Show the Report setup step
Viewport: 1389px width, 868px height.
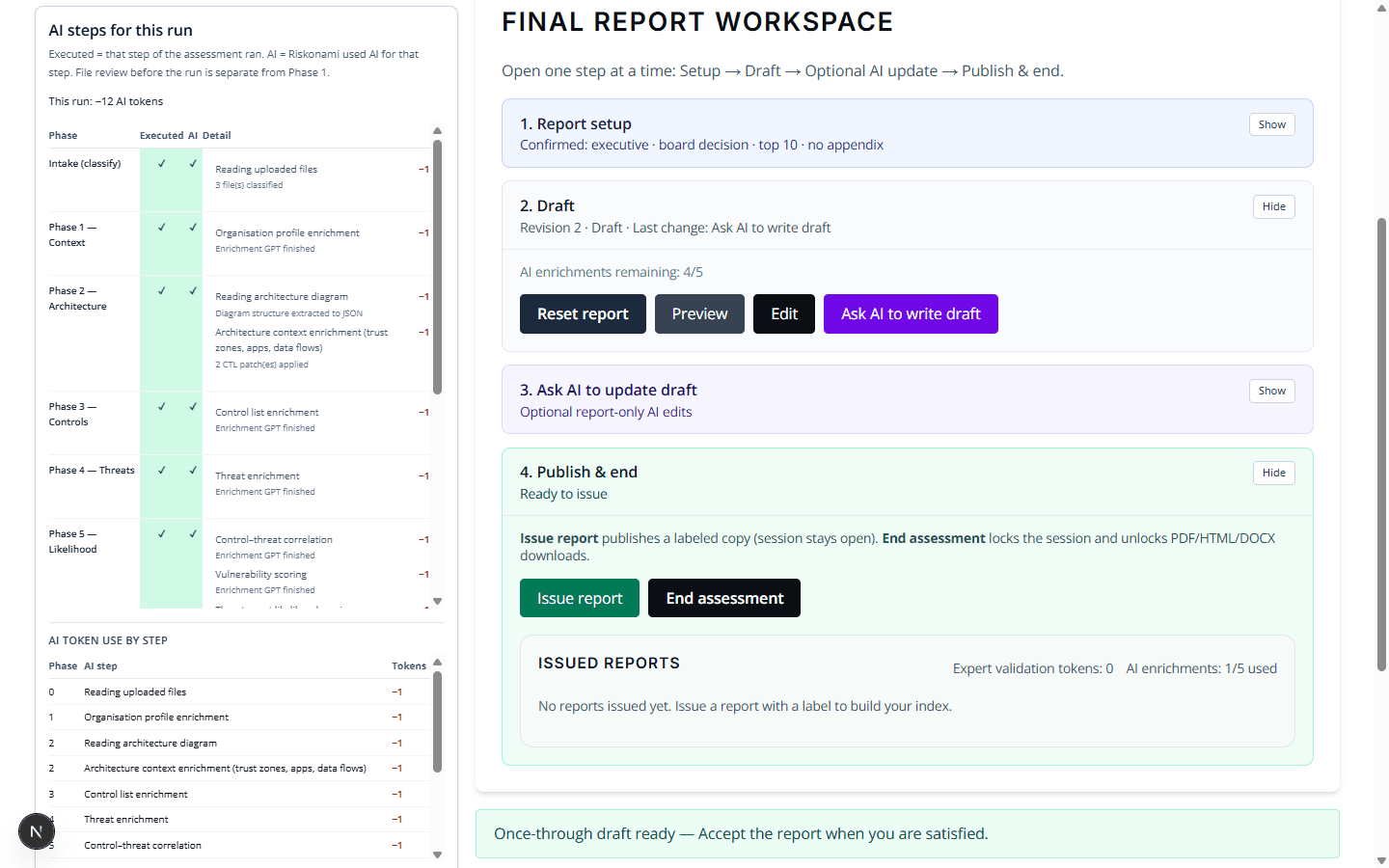coord(1272,124)
